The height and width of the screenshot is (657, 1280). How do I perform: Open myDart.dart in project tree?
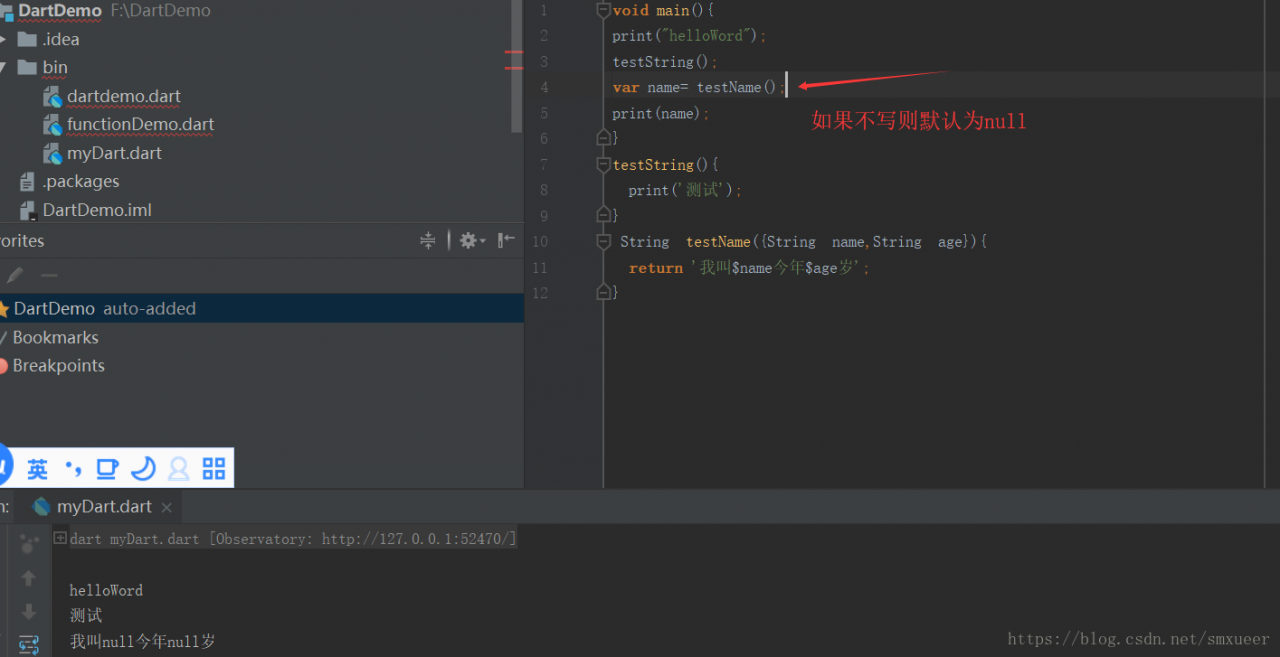[x=115, y=154]
